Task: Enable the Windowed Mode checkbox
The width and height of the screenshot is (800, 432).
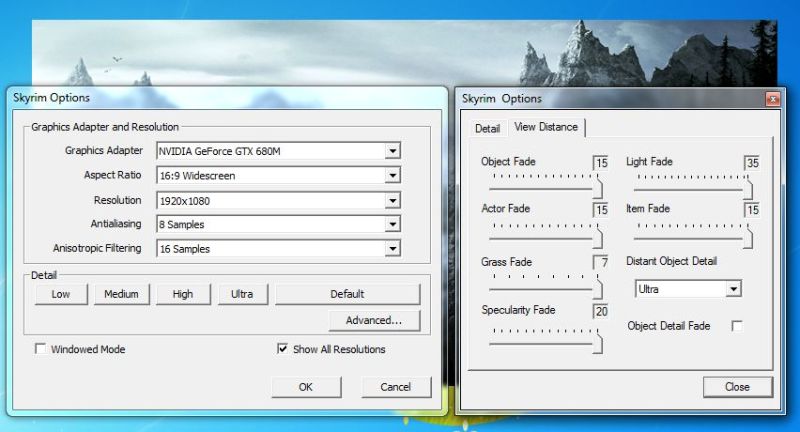Action: 40,349
